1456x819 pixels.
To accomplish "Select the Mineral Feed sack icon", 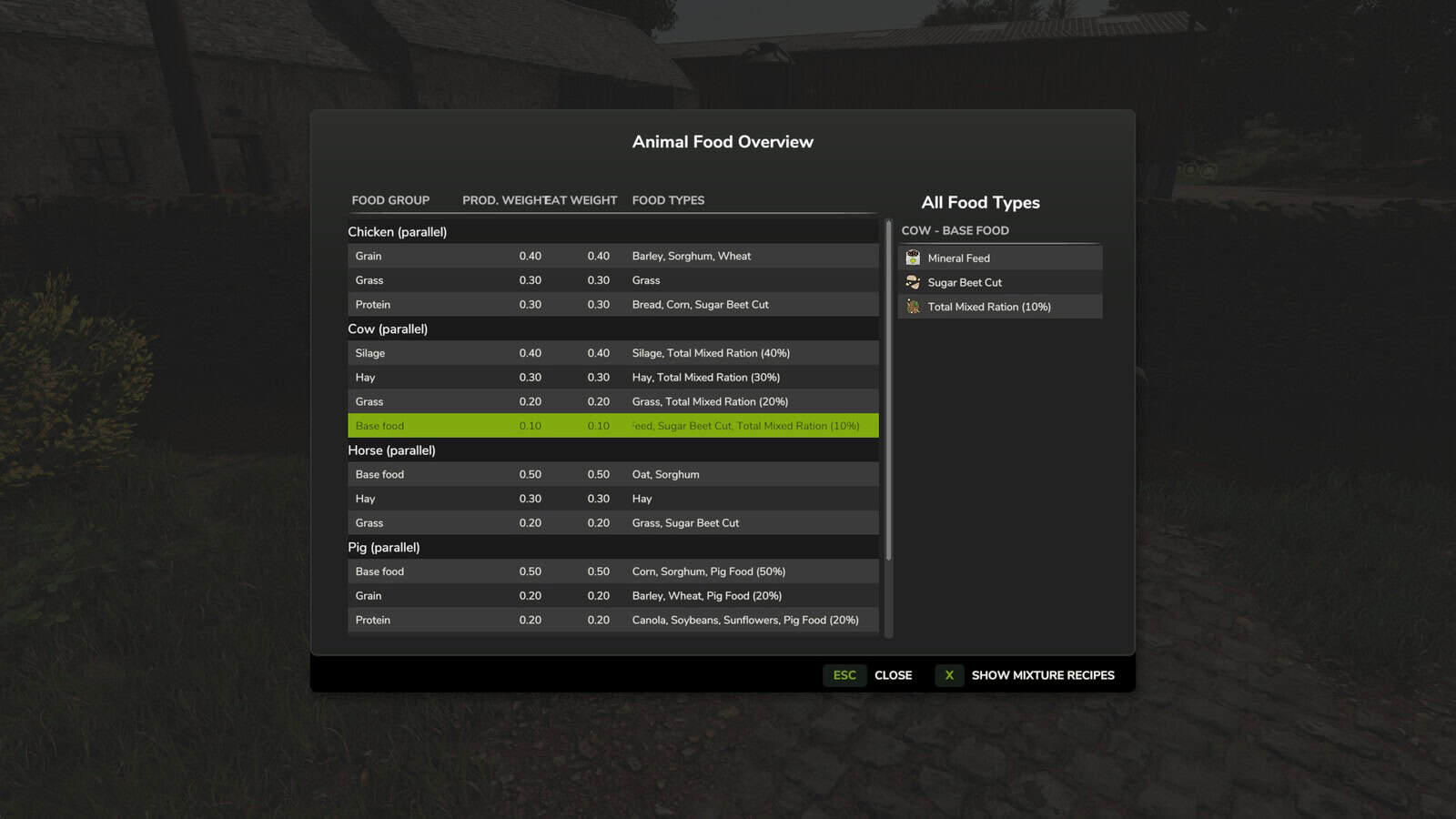I will point(913,258).
